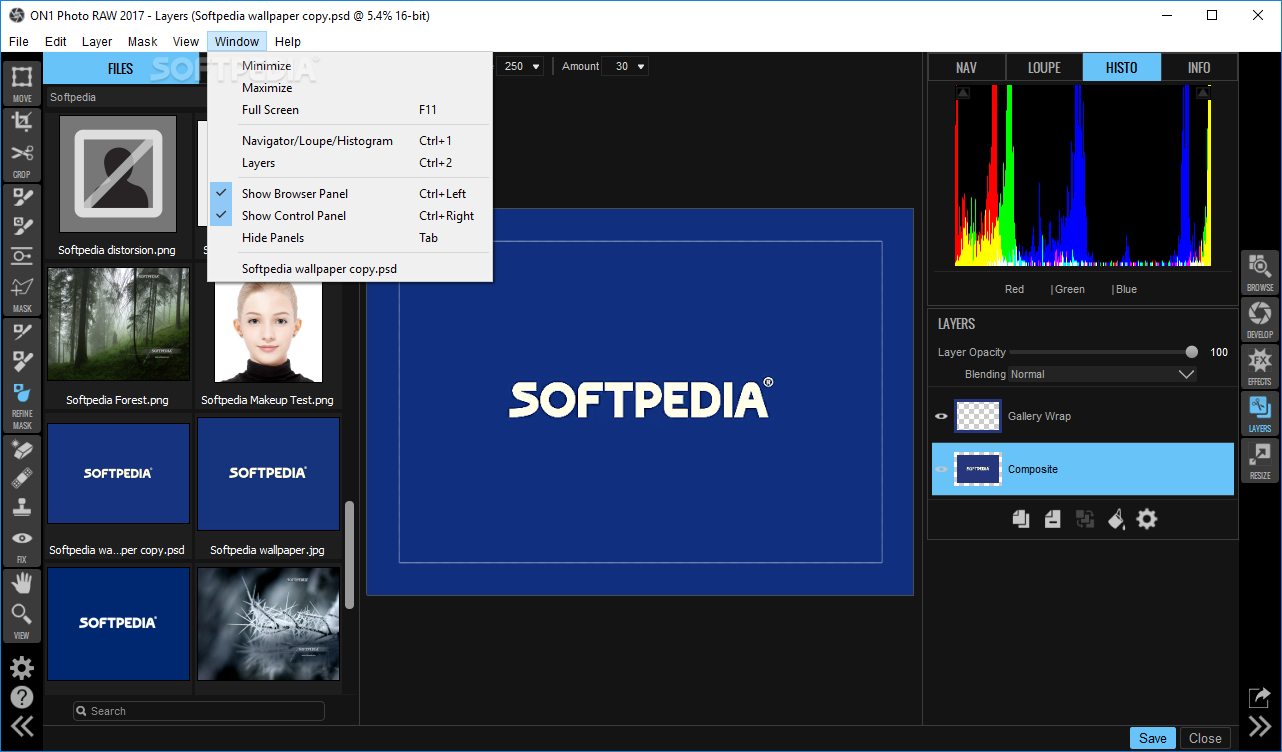This screenshot has width=1282, height=752.
Task: Select the Crop tool
Action: pos(22,123)
